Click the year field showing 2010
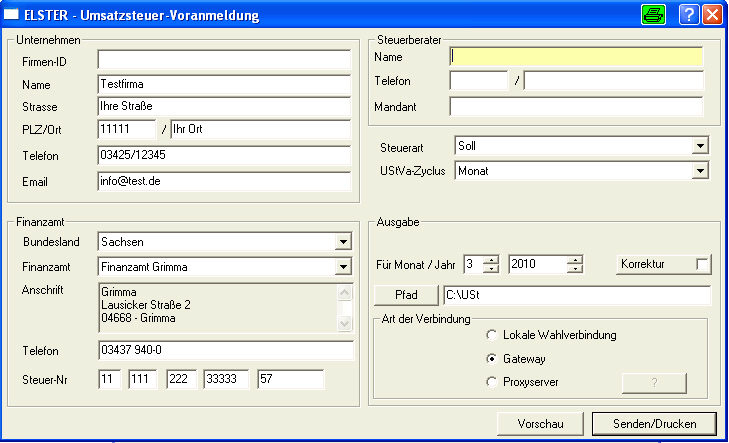Screen dimensions: 729x443 tap(537, 264)
